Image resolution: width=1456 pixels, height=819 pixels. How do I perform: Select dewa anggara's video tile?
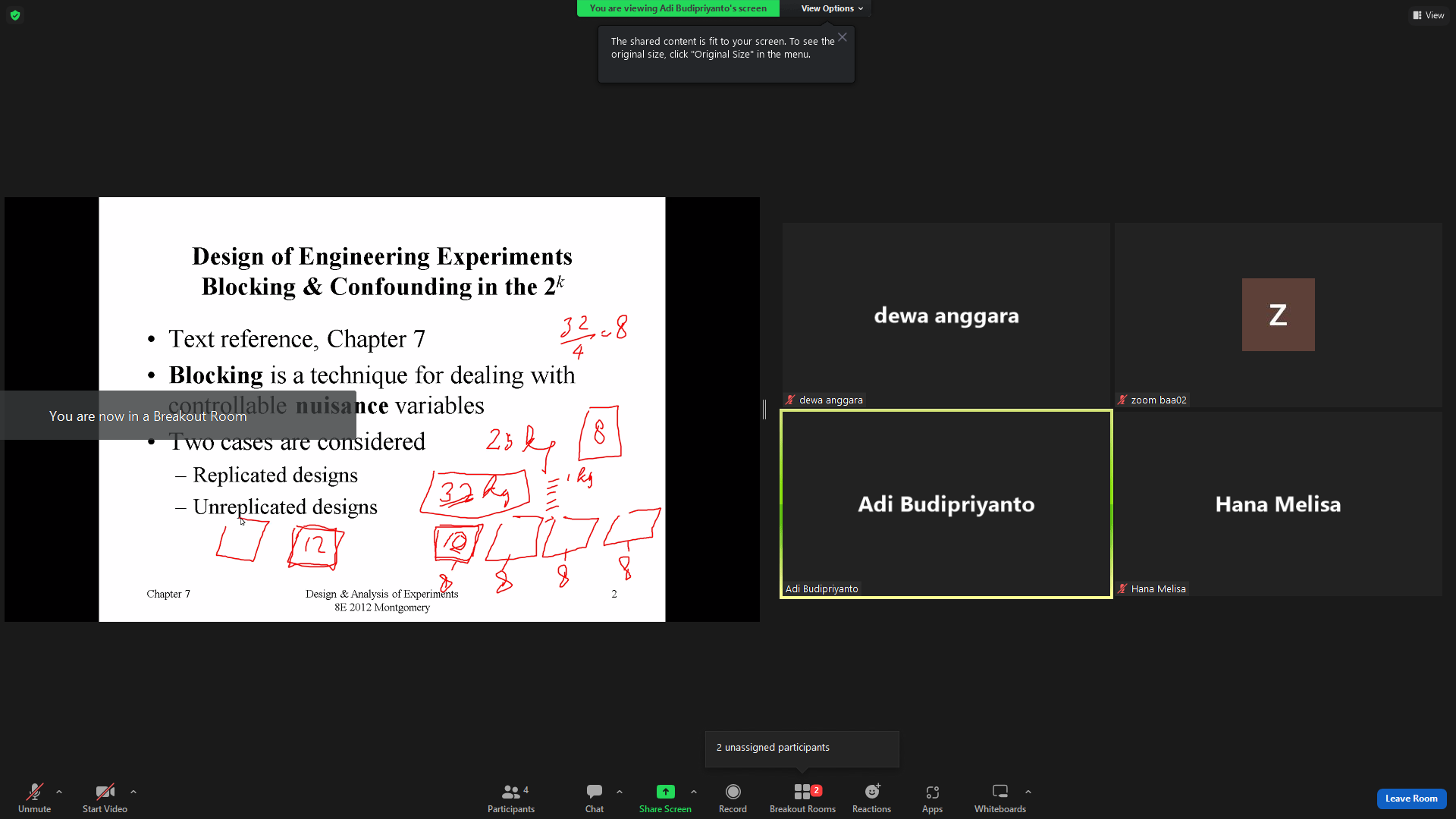click(946, 315)
